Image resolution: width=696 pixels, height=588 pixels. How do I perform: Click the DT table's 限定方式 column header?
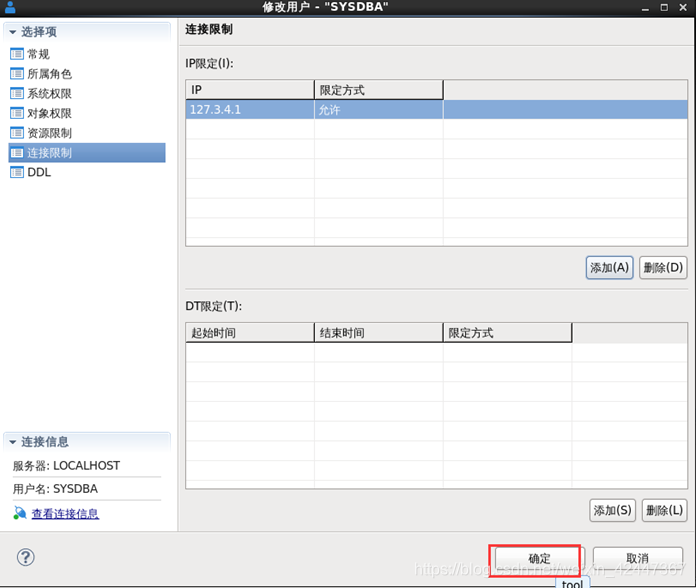(x=507, y=333)
